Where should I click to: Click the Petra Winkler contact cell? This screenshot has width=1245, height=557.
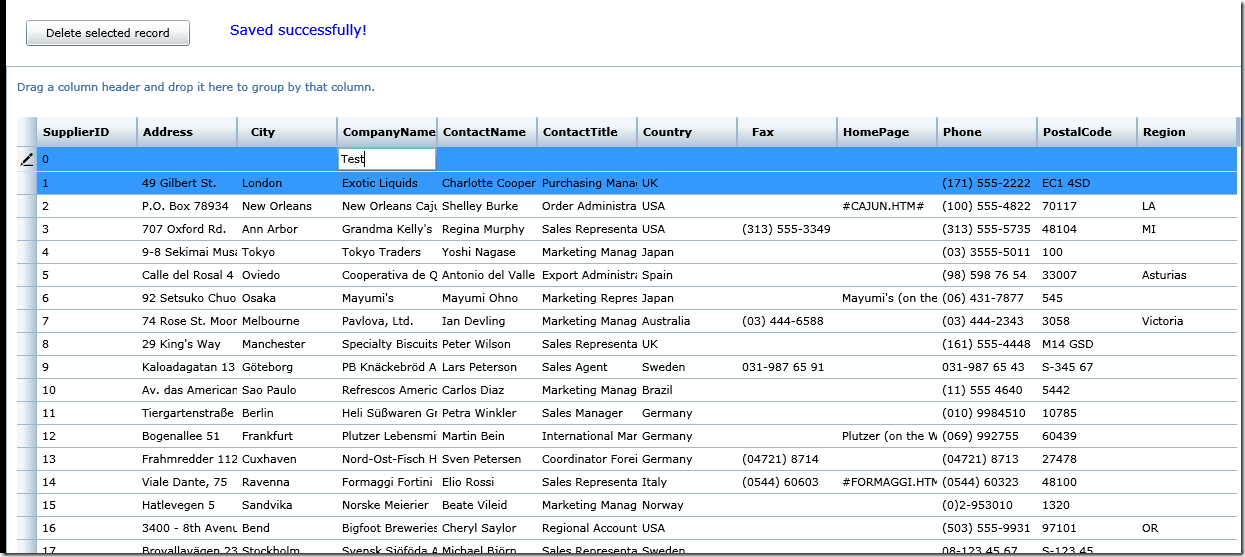pos(487,413)
